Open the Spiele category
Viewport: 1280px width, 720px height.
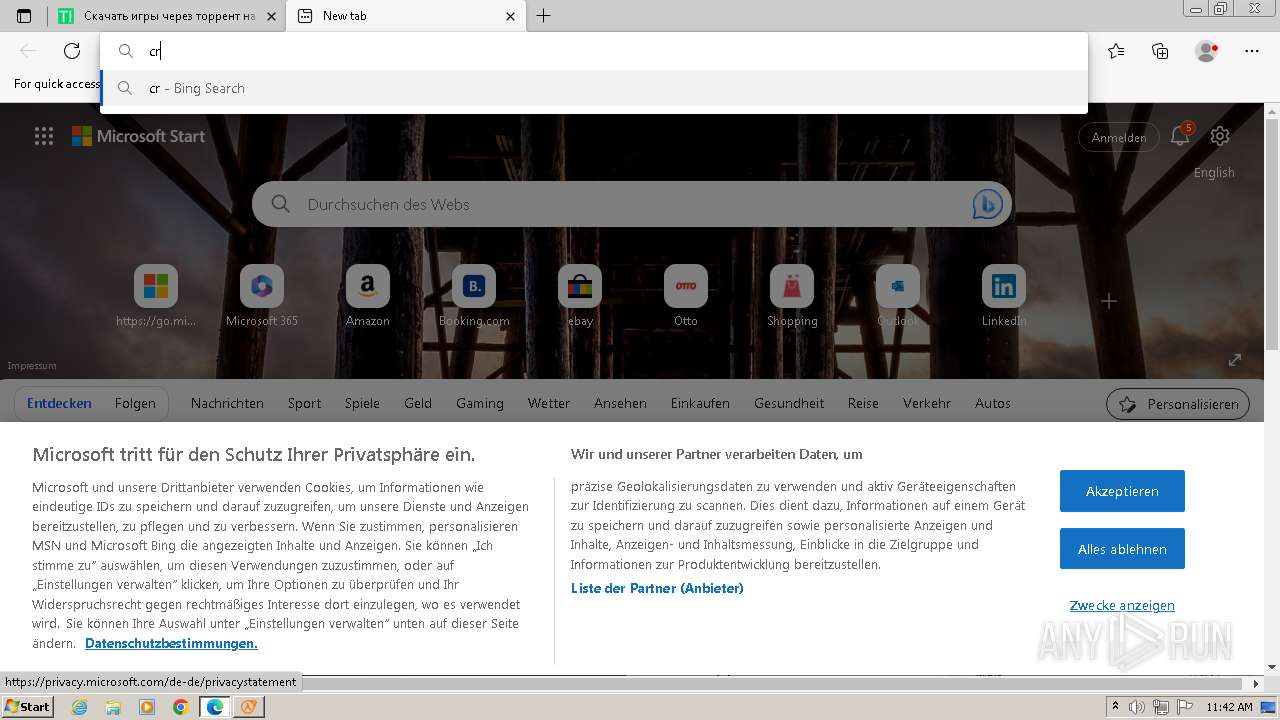[x=362, y=403]
